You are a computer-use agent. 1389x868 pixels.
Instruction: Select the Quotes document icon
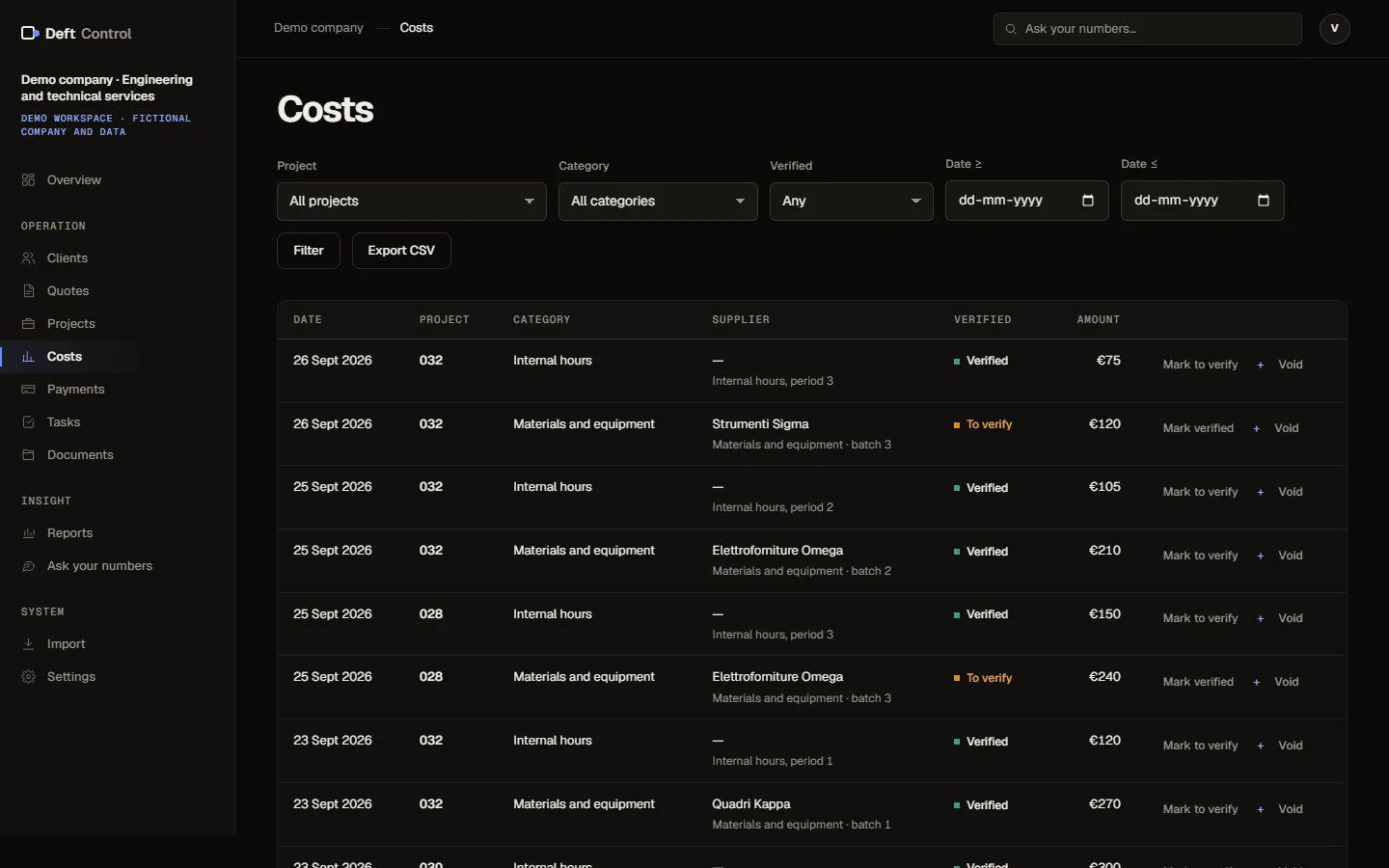[x=28, y=291]
